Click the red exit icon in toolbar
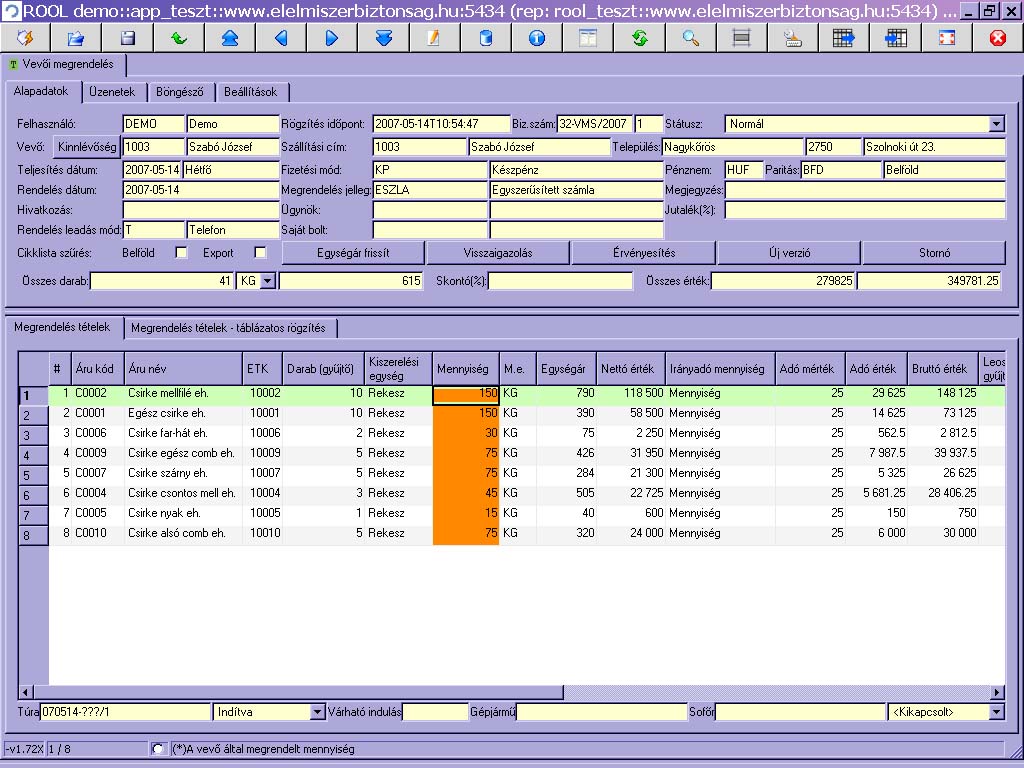The height and width of the screenshot is (768, 1024). point(997,38)
